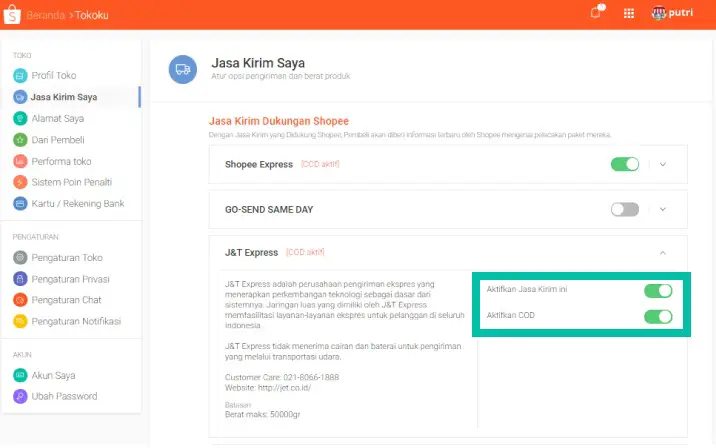
Task: Click the GO-SEND SAME DAY title
Action: 269,210
